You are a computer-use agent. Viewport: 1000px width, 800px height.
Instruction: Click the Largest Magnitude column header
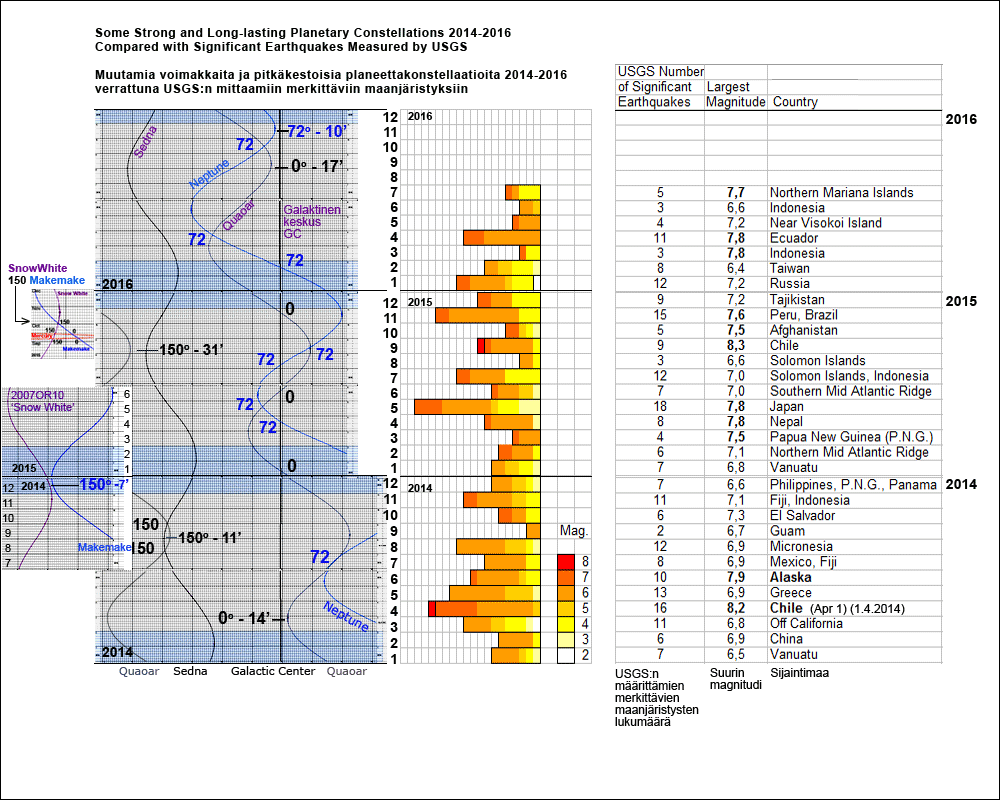pyautogui.click(x=736, y=94)
